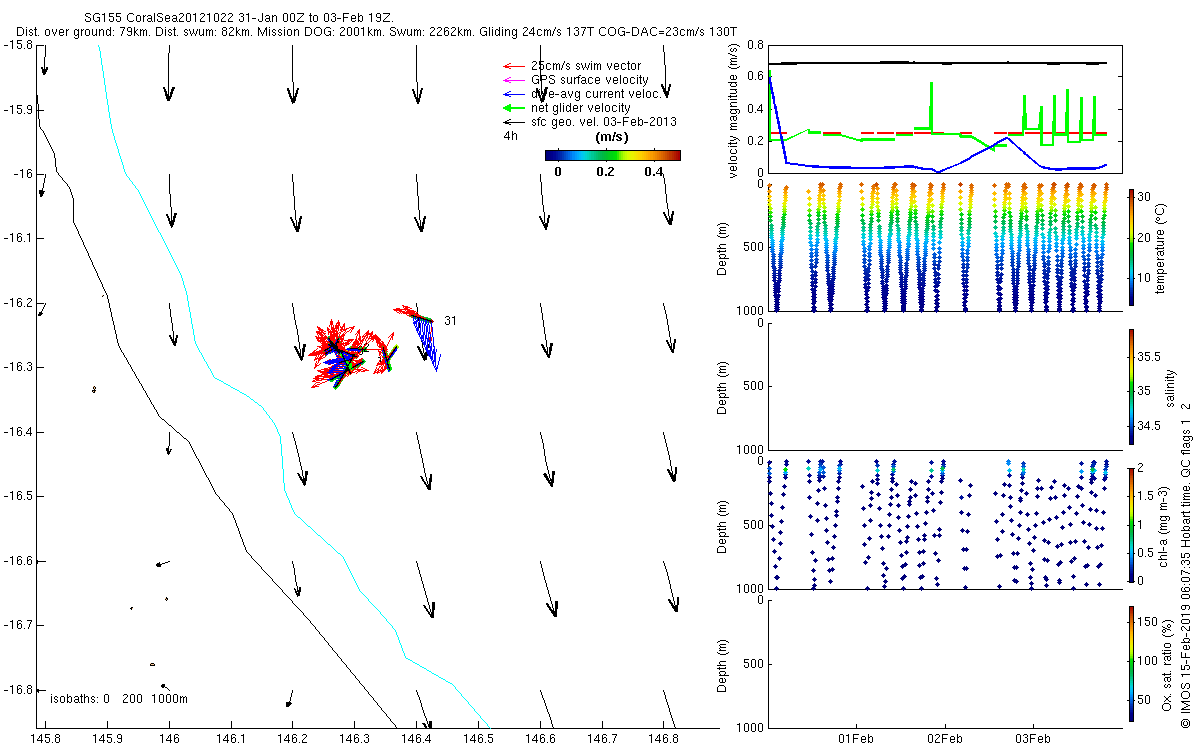Click the '150' tick on the oxygen colorbar
The width and height of the screenshot is (1200, 750).
(x=1149, y=623)
